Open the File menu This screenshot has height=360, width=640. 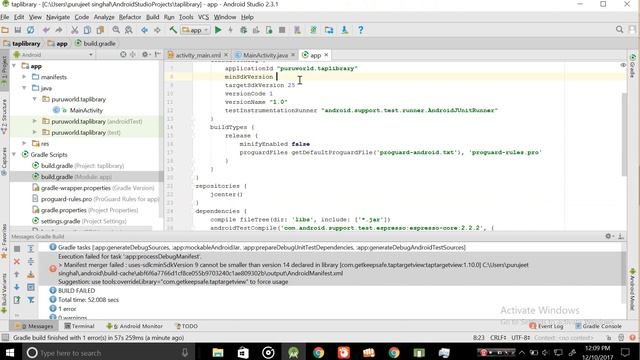coord(5,17)
